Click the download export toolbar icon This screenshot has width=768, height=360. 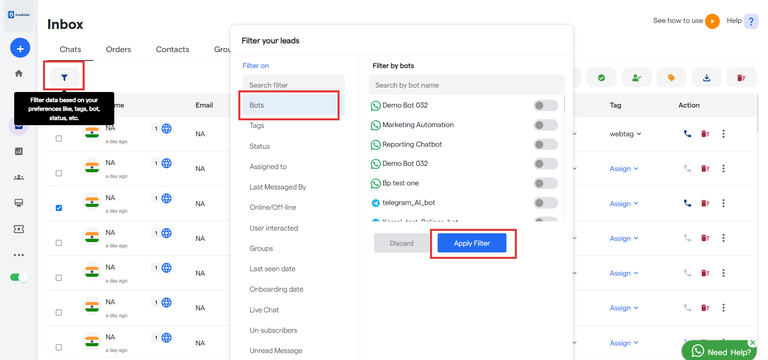click(706, 77)
